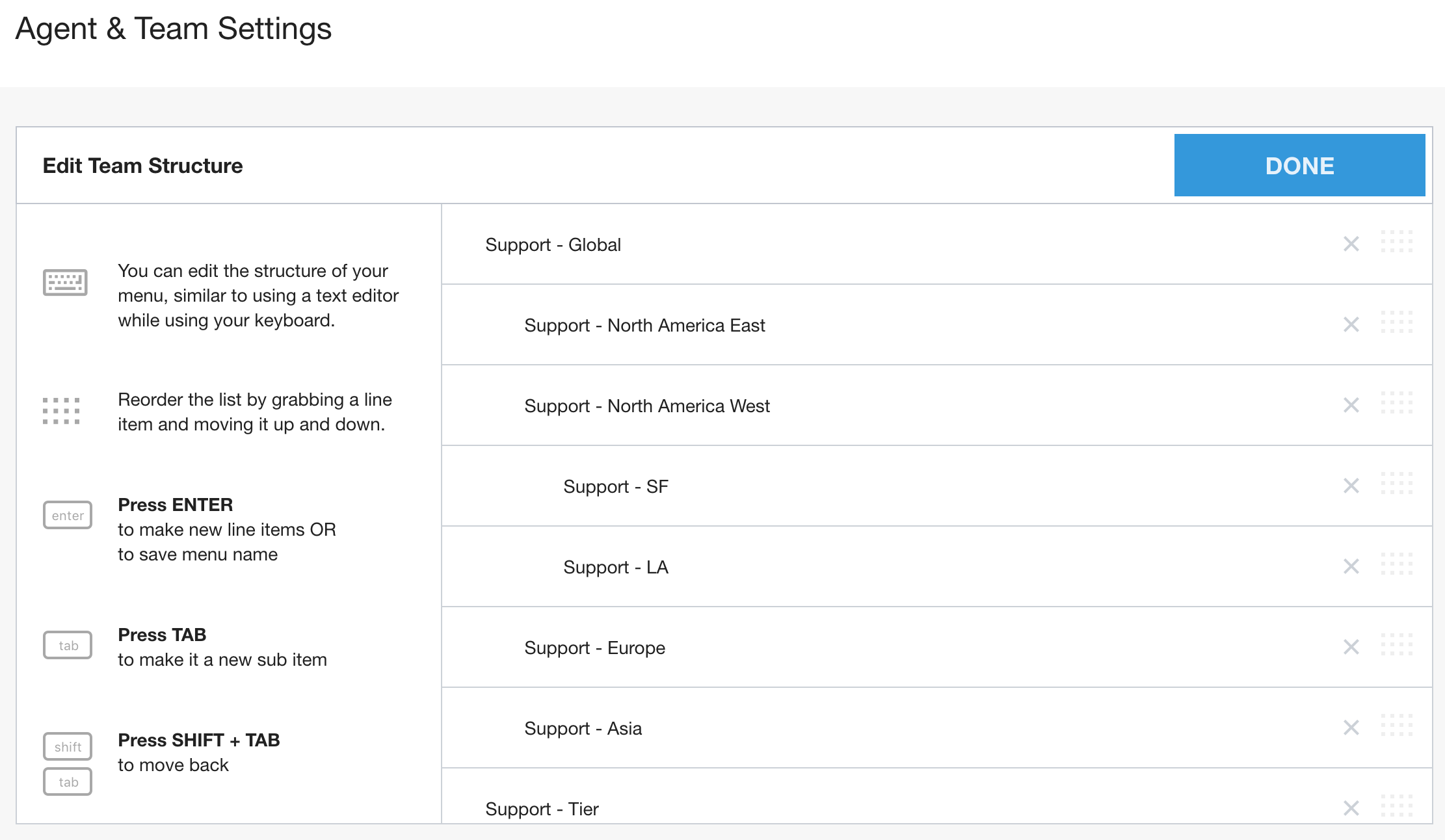1445x840 pixels.
Task: Click the DONE button
Action: click(1299, 165)
